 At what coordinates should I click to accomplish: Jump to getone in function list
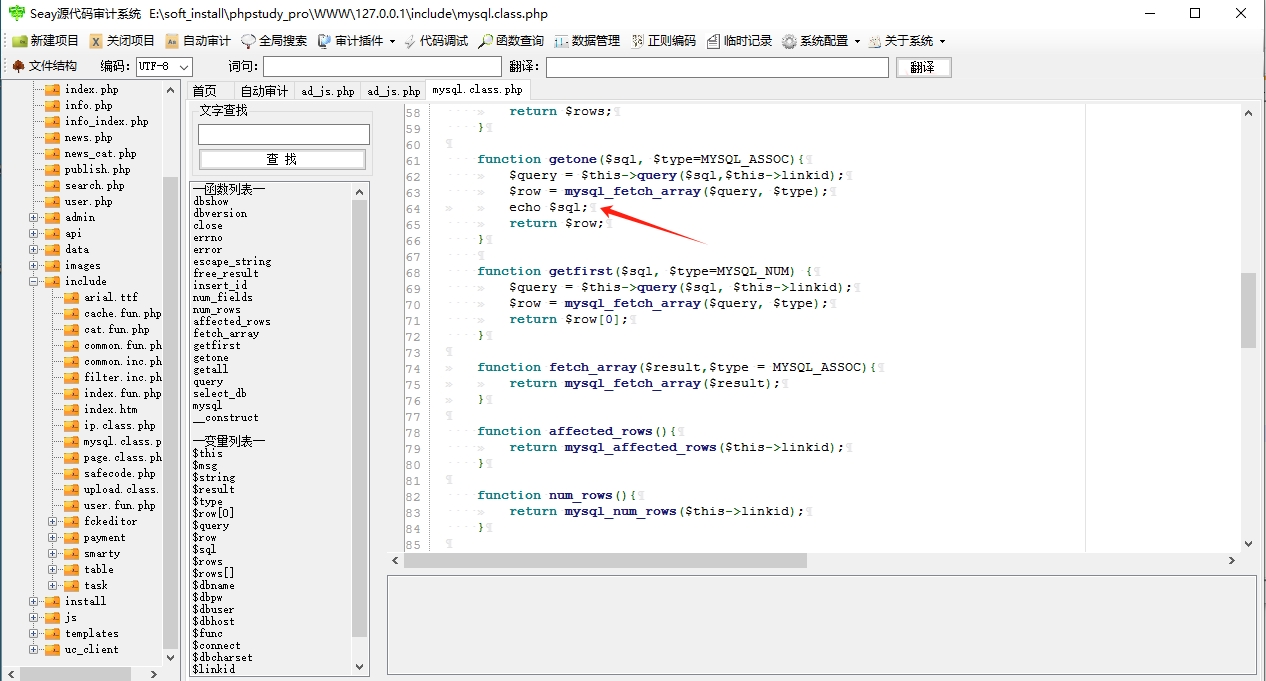(211, 357)
